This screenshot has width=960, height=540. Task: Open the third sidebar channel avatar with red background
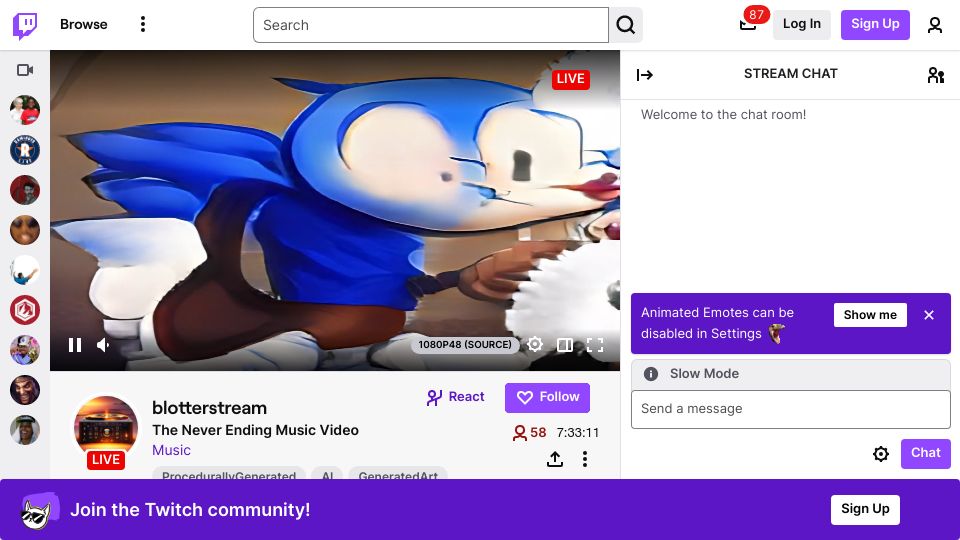tap(25, 190)
